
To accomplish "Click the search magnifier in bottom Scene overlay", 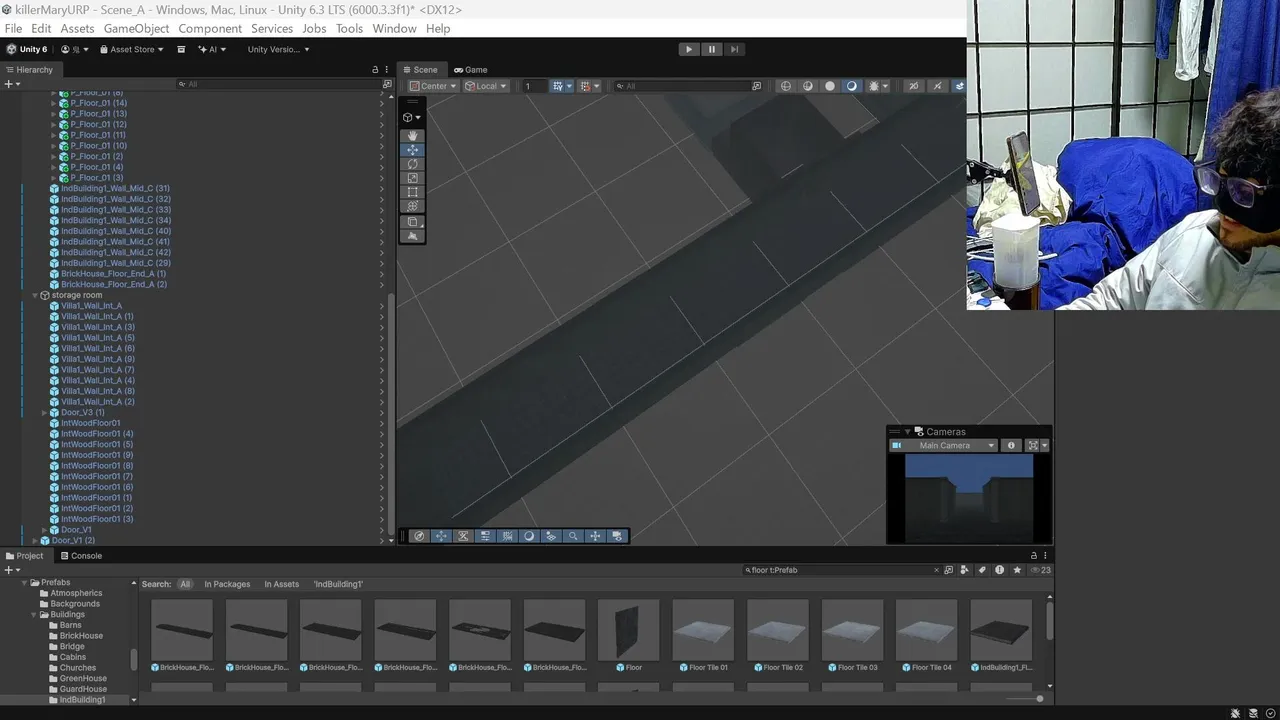I will [573, 536].
